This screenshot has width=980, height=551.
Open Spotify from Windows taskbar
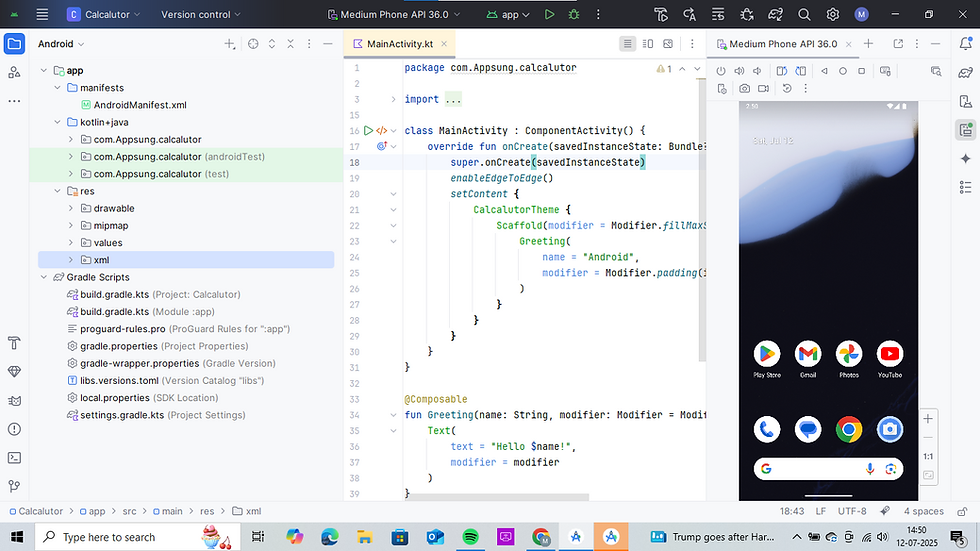pos(471,537)
